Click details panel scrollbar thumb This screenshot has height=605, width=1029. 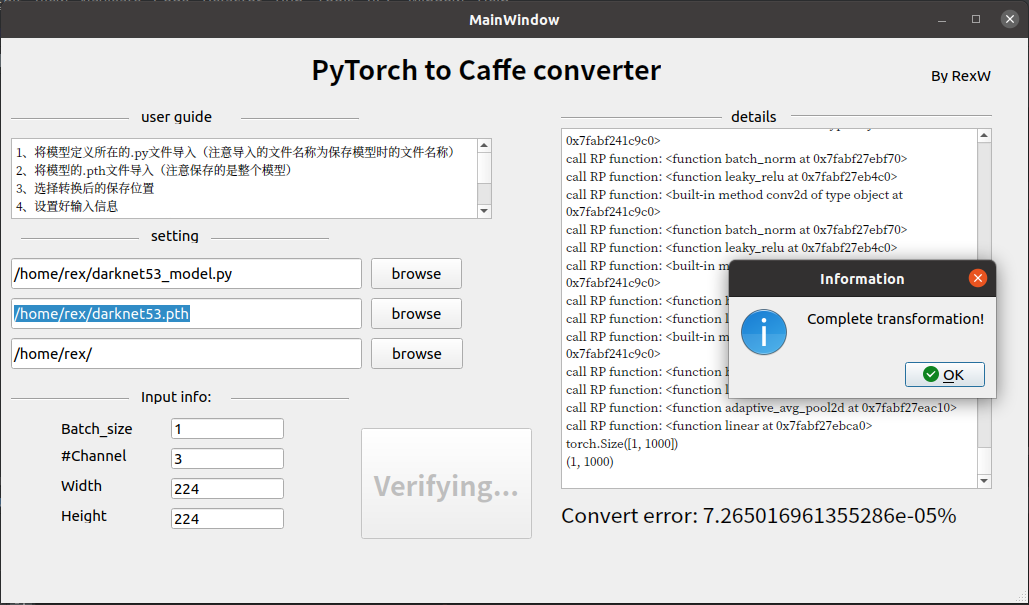tap(984, 461)
